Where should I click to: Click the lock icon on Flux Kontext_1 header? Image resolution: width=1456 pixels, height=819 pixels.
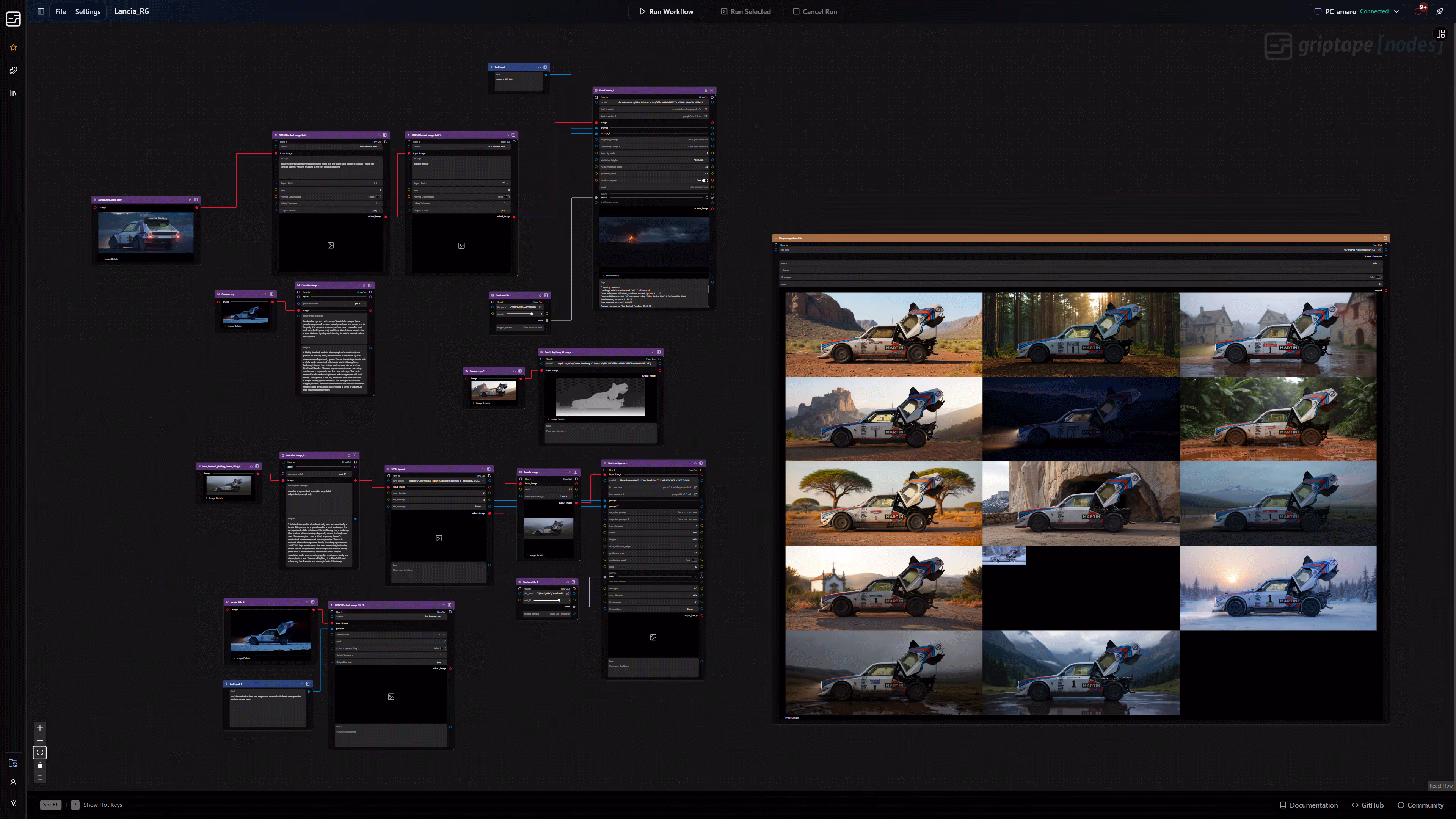point(706,91)
